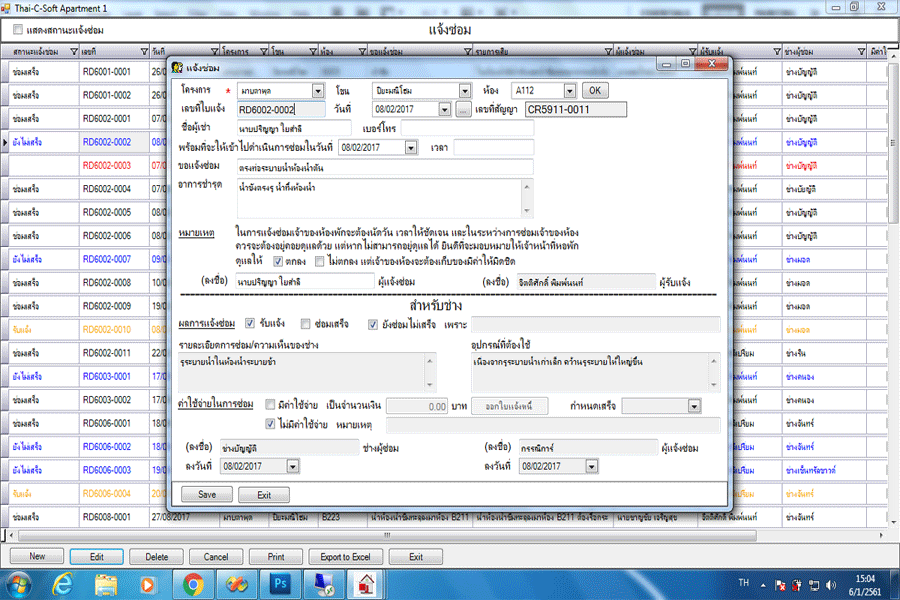
Task: Click the Windows Start orb
Action: [x=22, y=582]
